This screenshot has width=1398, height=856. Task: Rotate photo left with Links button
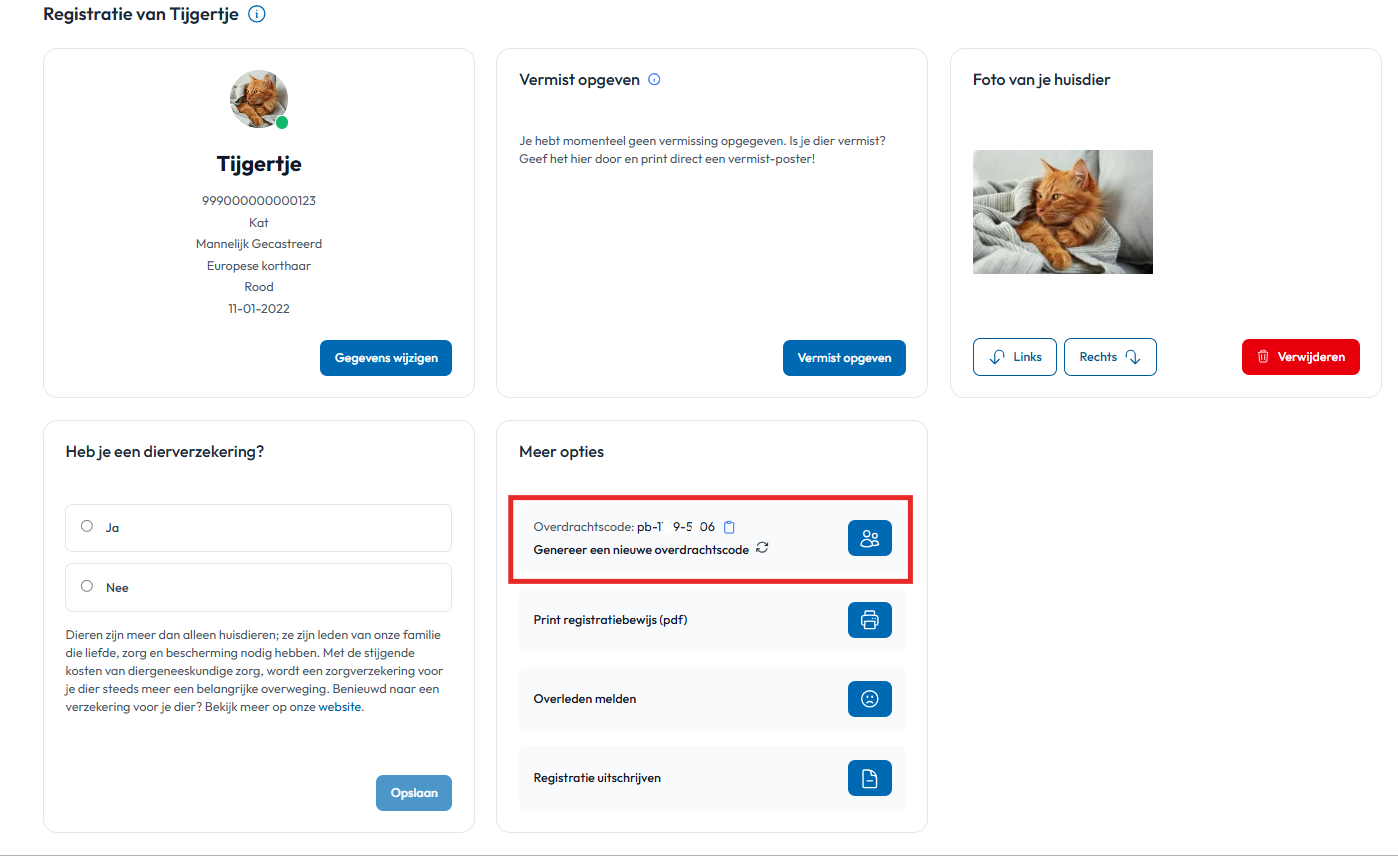[x=1015, y=357]
